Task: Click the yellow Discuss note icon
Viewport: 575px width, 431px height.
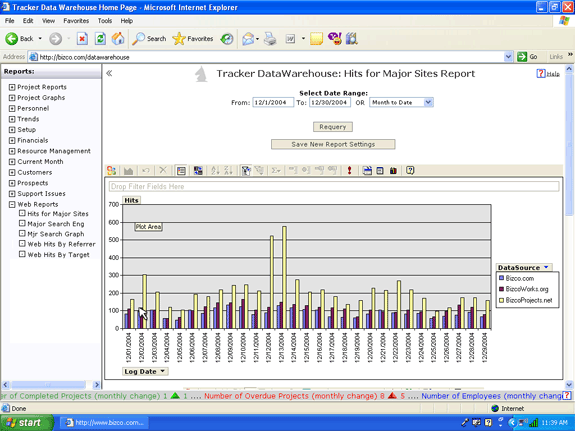Action: (316, 39)
